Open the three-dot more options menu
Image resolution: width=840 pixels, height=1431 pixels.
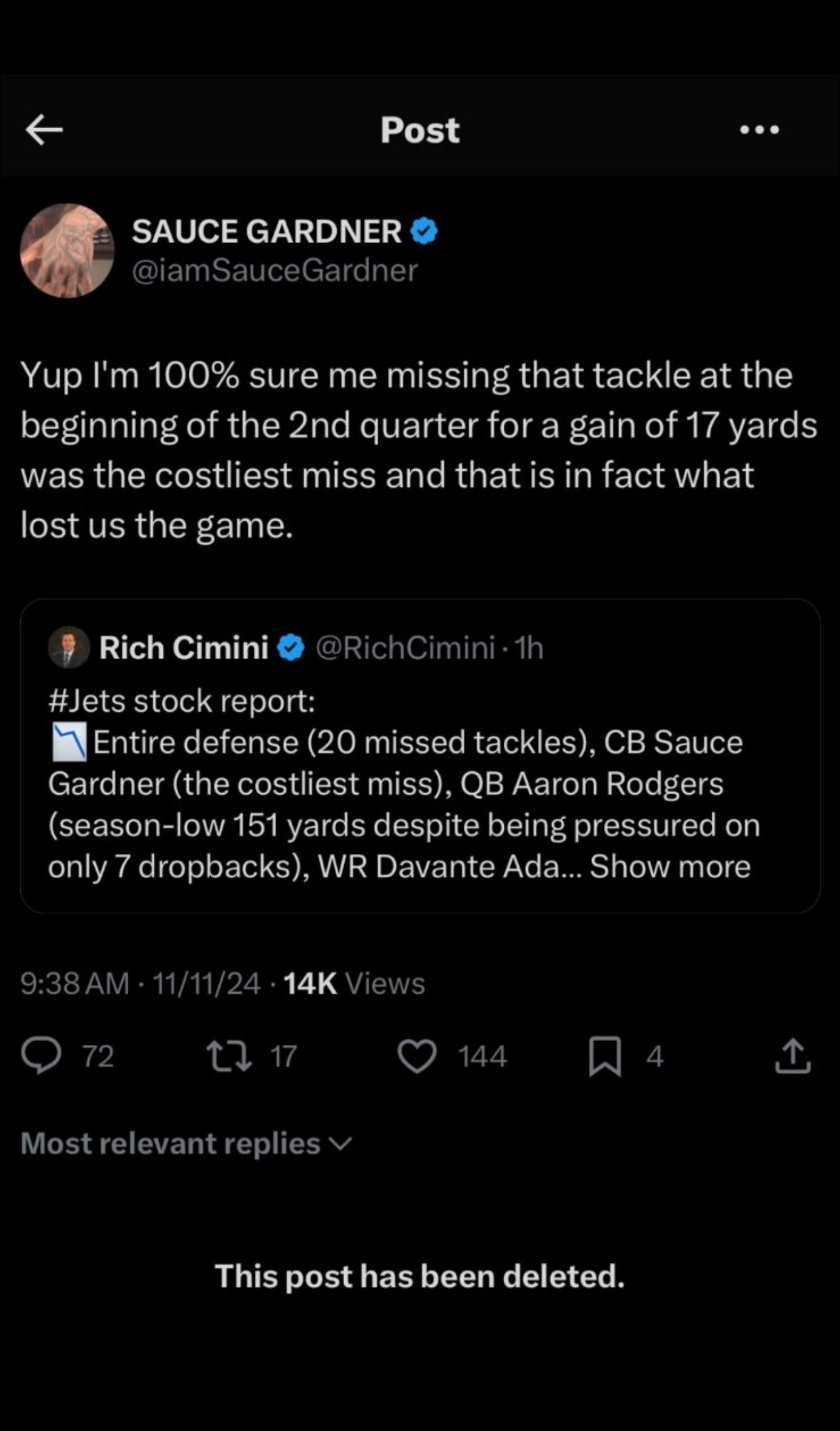coord(759,130)
